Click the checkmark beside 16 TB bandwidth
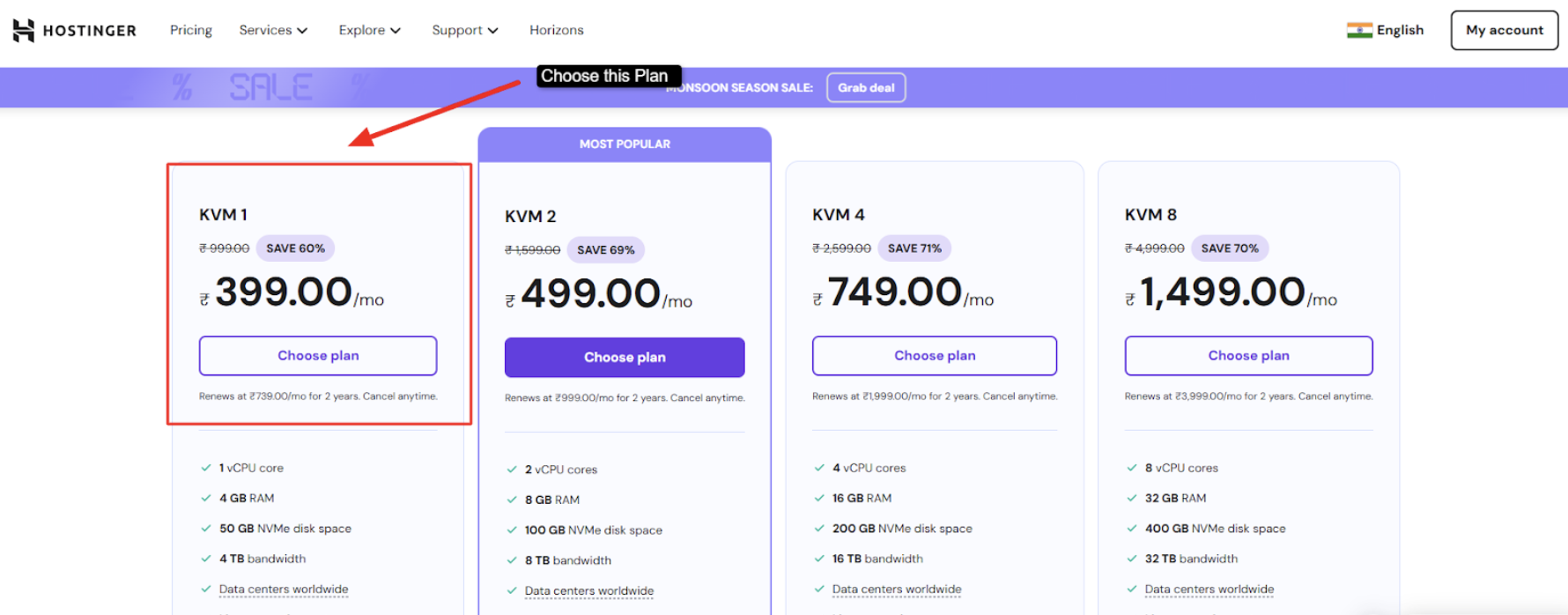The image size is (1568, 615). 818,559
